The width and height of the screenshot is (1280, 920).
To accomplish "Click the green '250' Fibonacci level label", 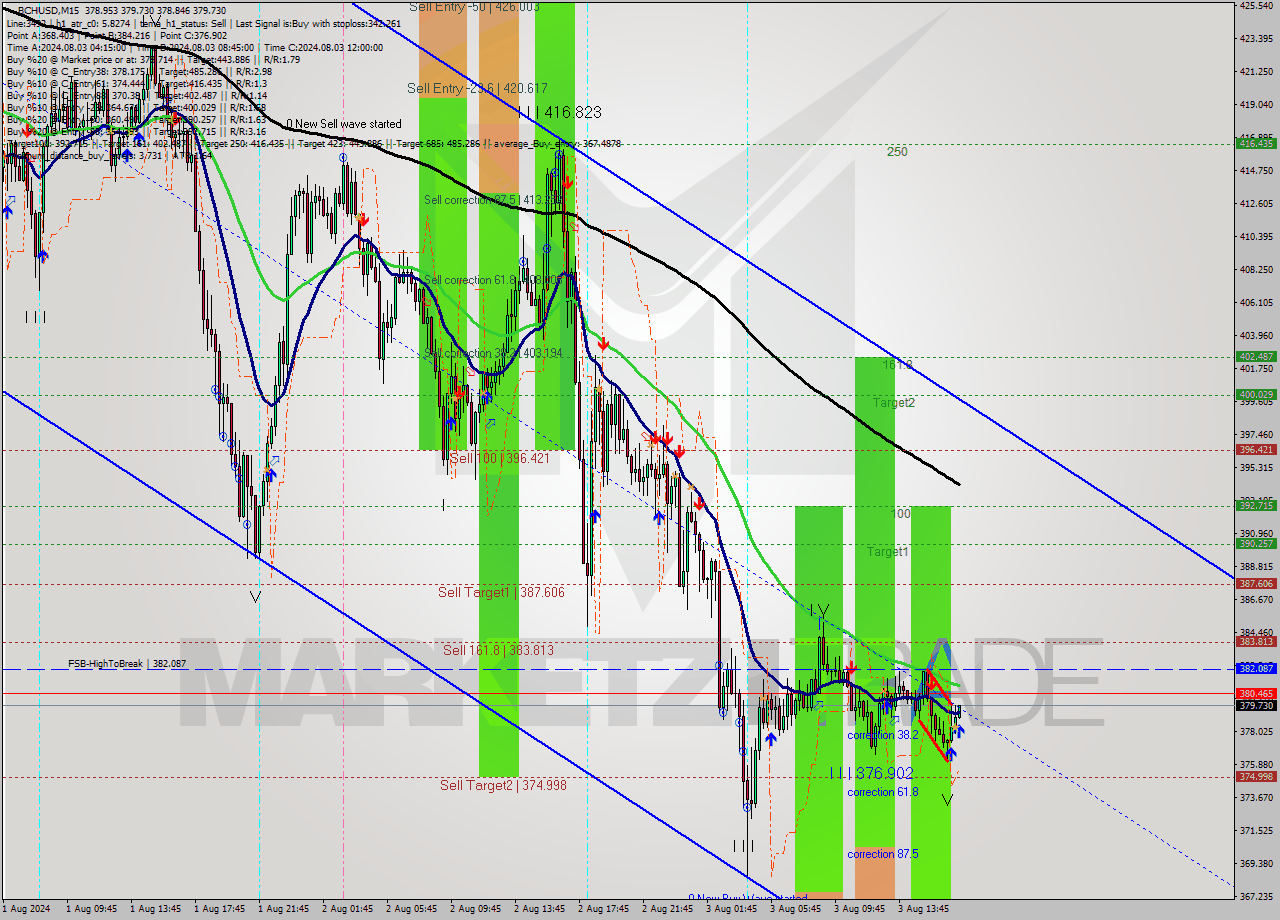I will [897, 152].
